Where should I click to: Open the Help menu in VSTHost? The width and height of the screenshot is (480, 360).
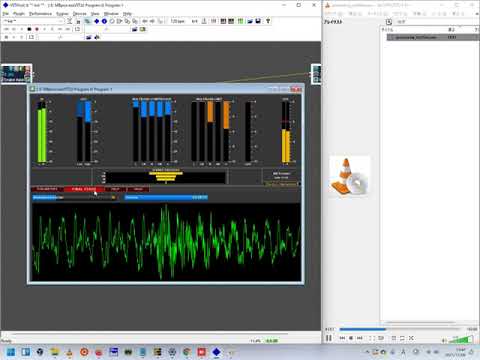pos(127,14)
